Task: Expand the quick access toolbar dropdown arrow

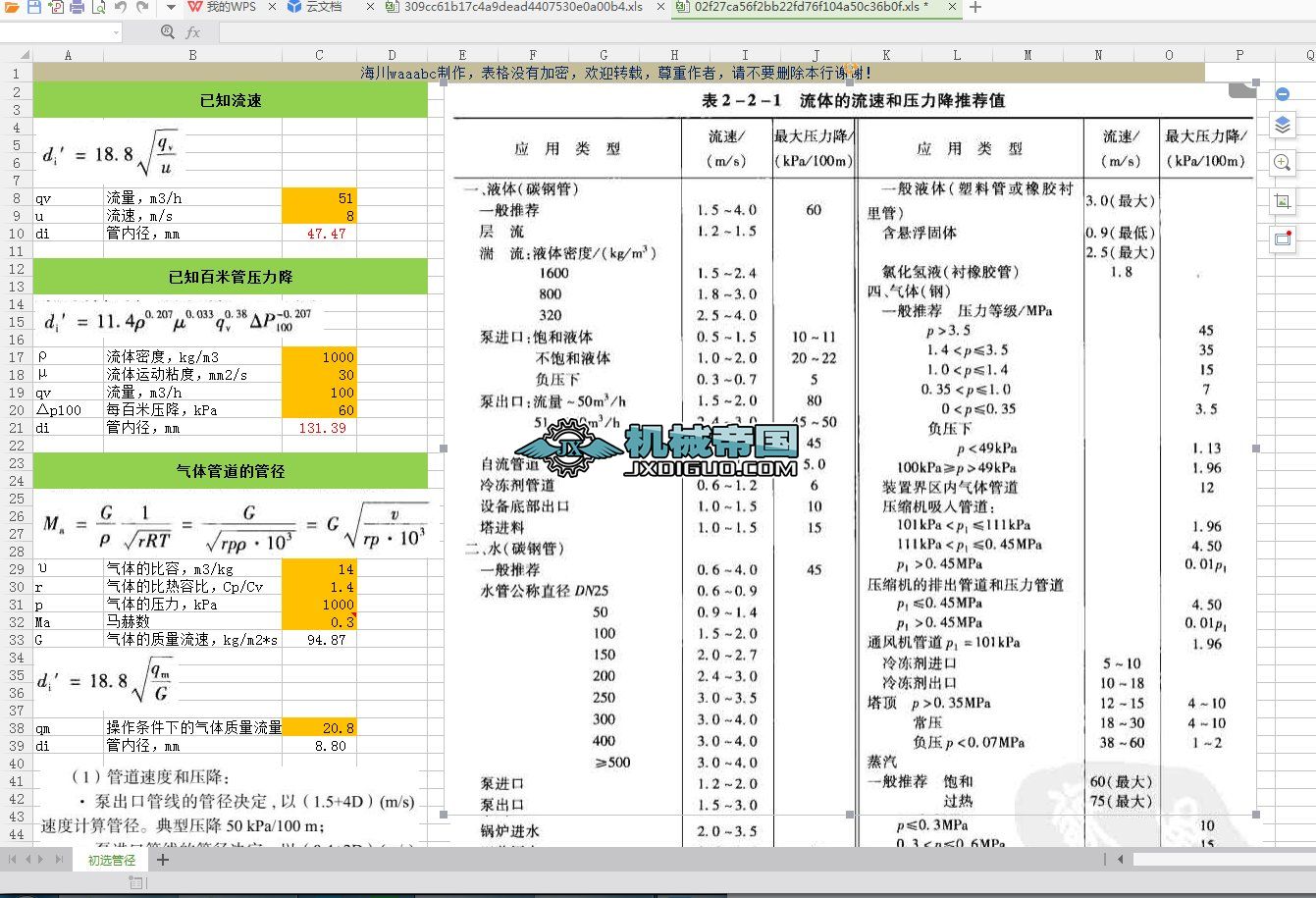Action: click(x=170, y=7)
